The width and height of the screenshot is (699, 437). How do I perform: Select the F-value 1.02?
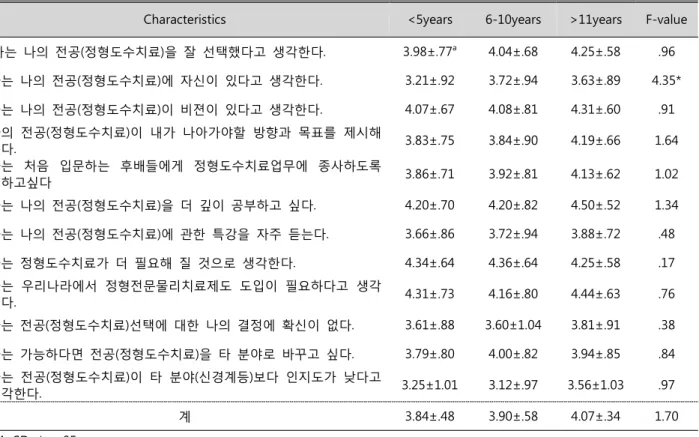click(x=666, y=174)
